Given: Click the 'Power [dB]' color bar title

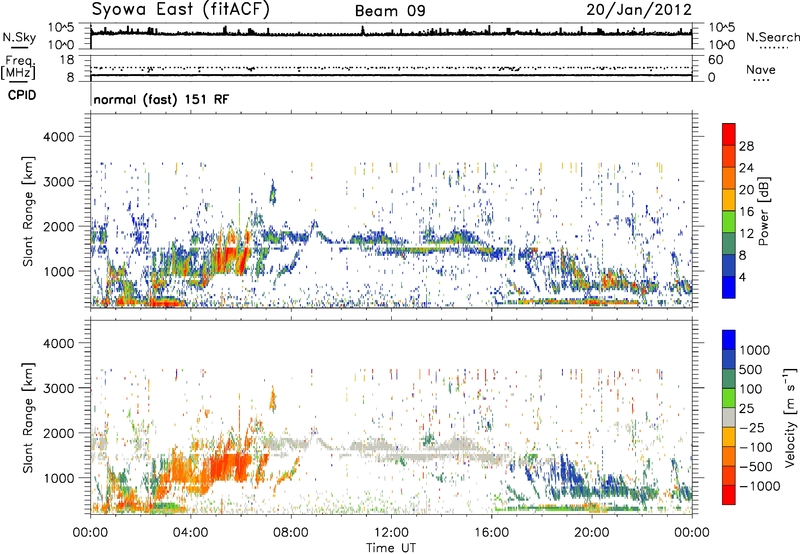Looking at the screenshot, I should click(764, 211).
